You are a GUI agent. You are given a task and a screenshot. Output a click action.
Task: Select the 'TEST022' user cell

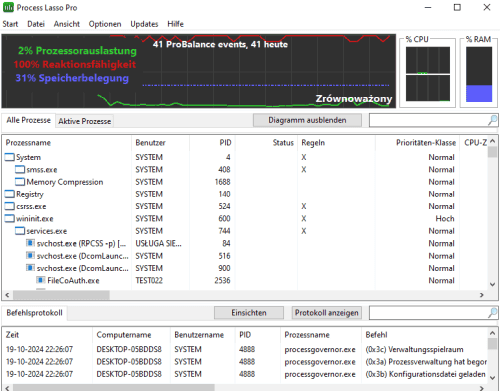click(149, 280)
